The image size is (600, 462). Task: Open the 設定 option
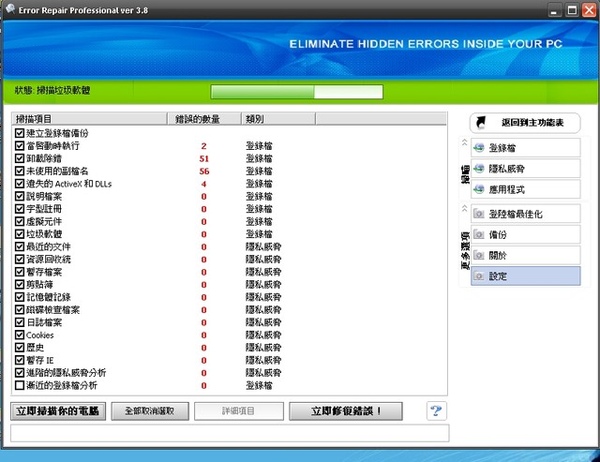coord(525,276)
